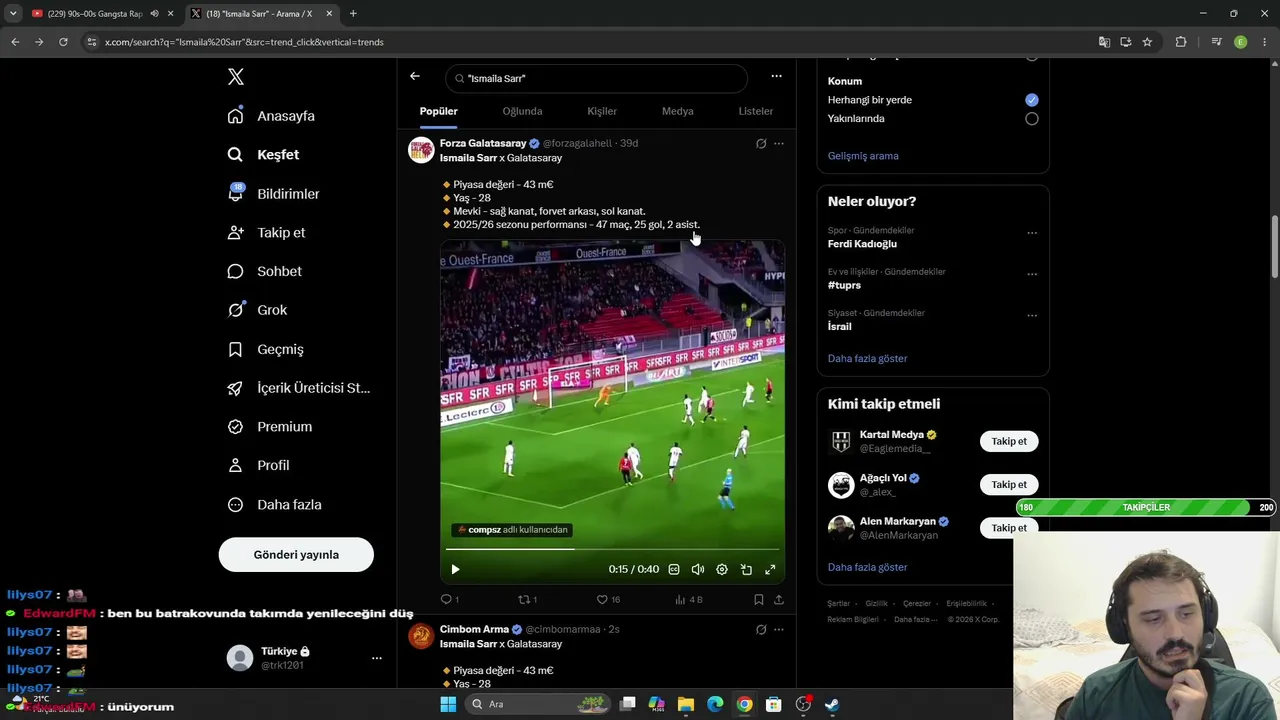Click Daha fazla göster under trends
Screen dimensions: 1280x720
coord(867,359)
